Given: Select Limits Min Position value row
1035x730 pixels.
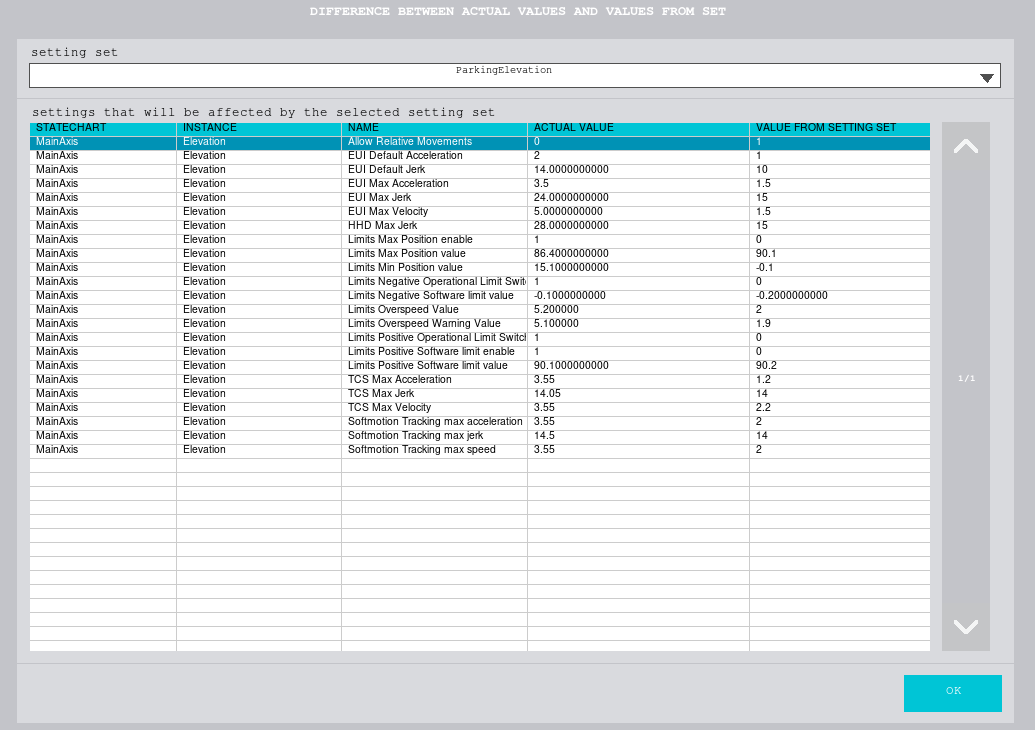Looking at the screenshot, I should (x=480, y=267).
